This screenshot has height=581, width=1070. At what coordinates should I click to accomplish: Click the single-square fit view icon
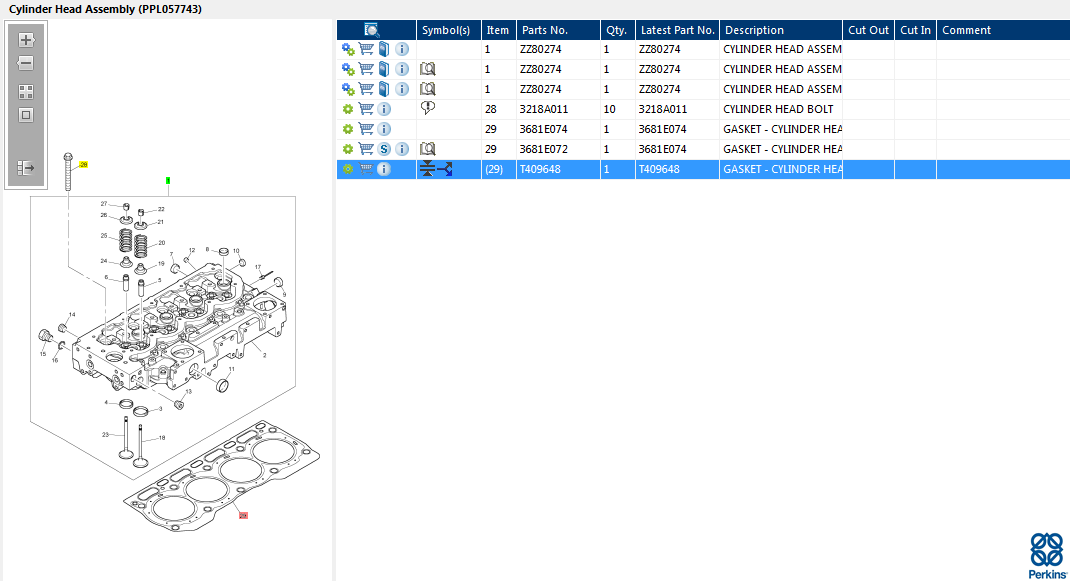tap(26, 115)
